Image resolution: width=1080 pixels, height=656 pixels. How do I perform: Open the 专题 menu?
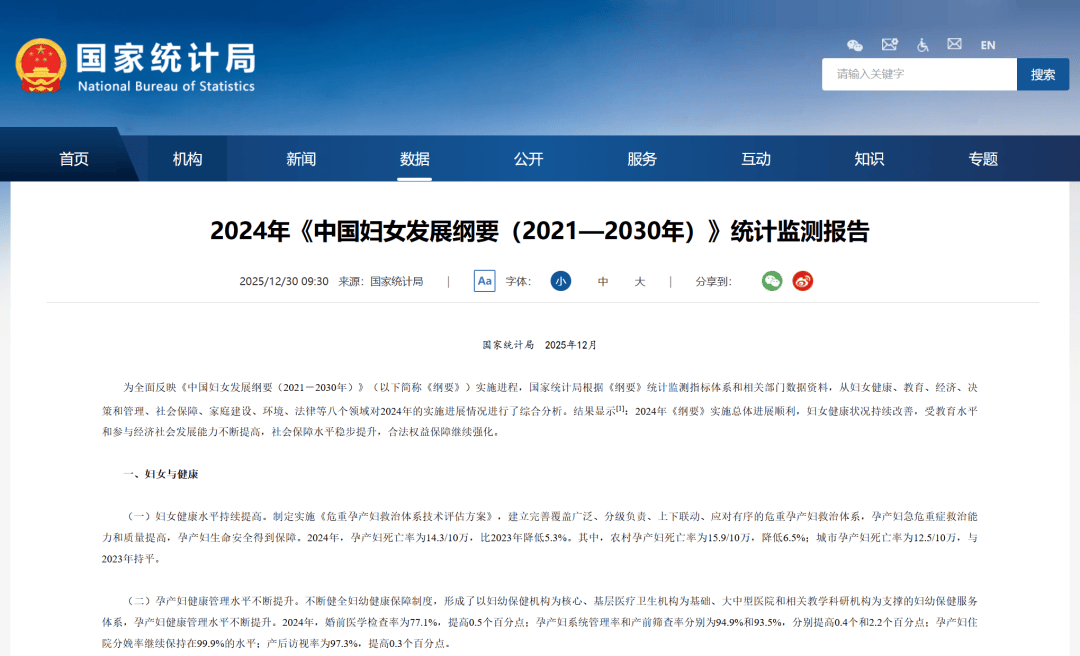point(983,157)
